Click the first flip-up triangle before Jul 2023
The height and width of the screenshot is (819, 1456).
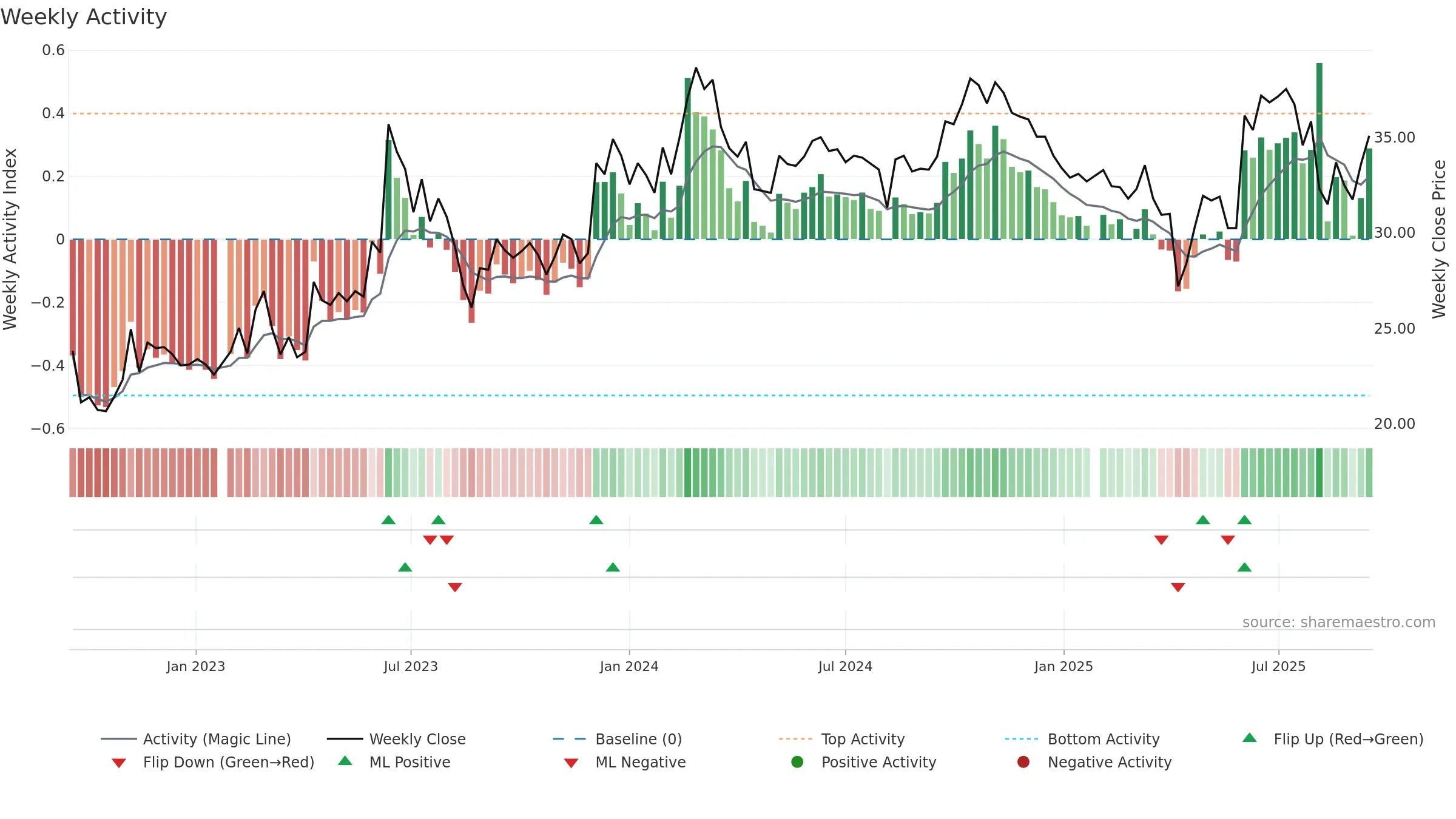(388, 520)
